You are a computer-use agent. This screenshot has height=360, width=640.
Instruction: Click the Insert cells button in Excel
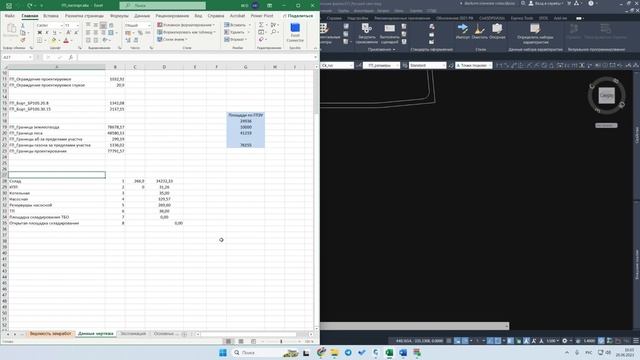coord(238,25)
